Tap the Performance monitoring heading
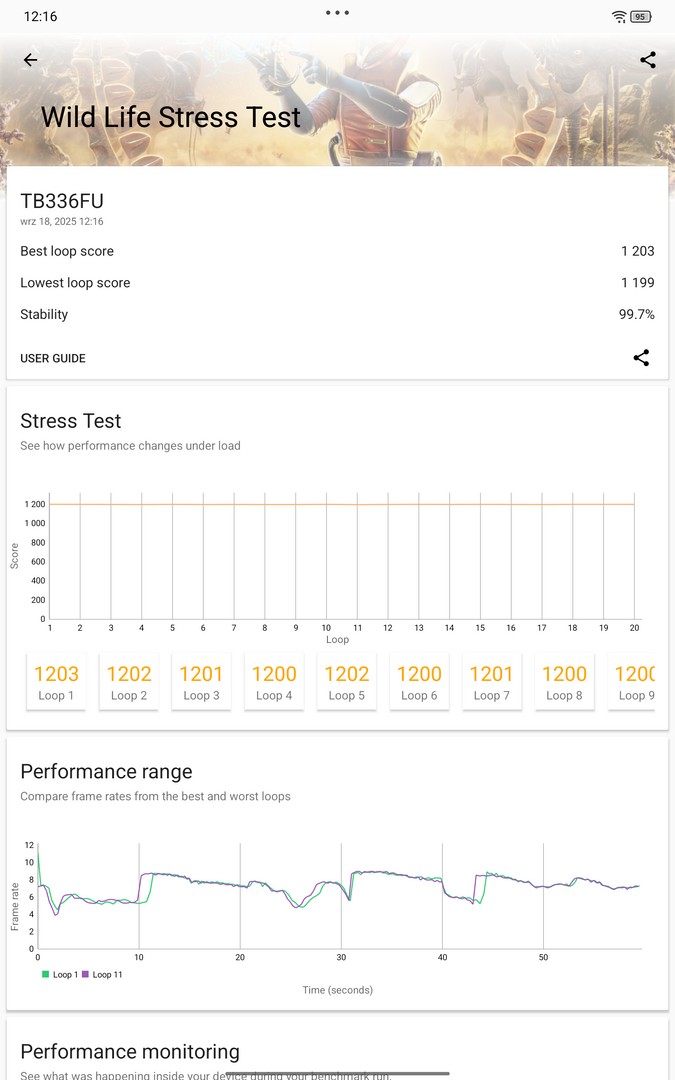The image size is (675, 1080). (x=130, y=1051)
